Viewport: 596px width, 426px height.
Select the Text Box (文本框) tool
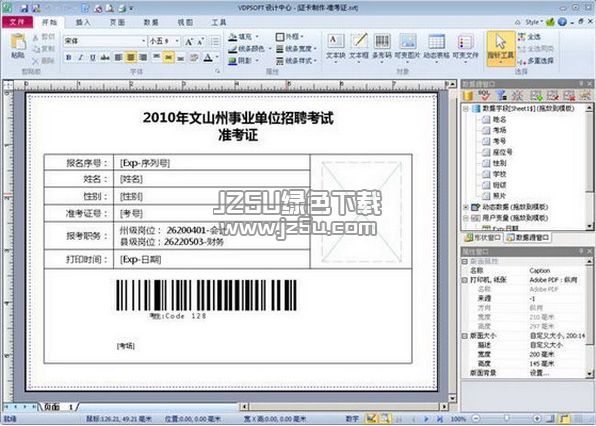coord(359,47)
